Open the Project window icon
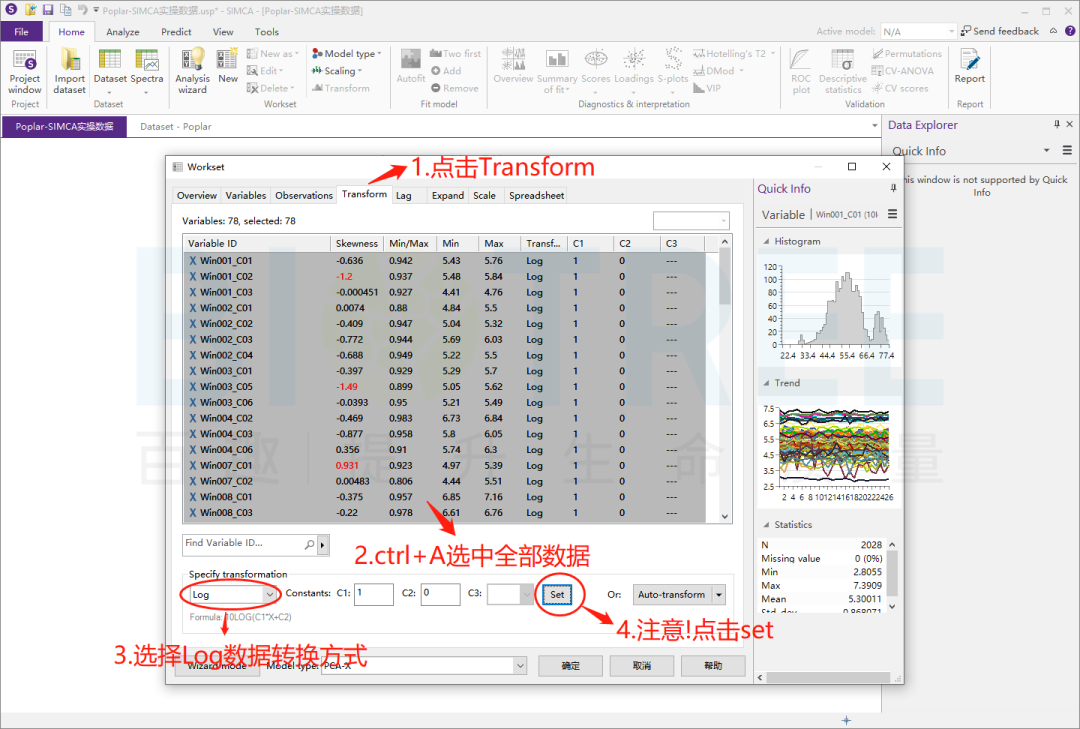Viewport: 1080px width, 729px height. pos(25,69)
